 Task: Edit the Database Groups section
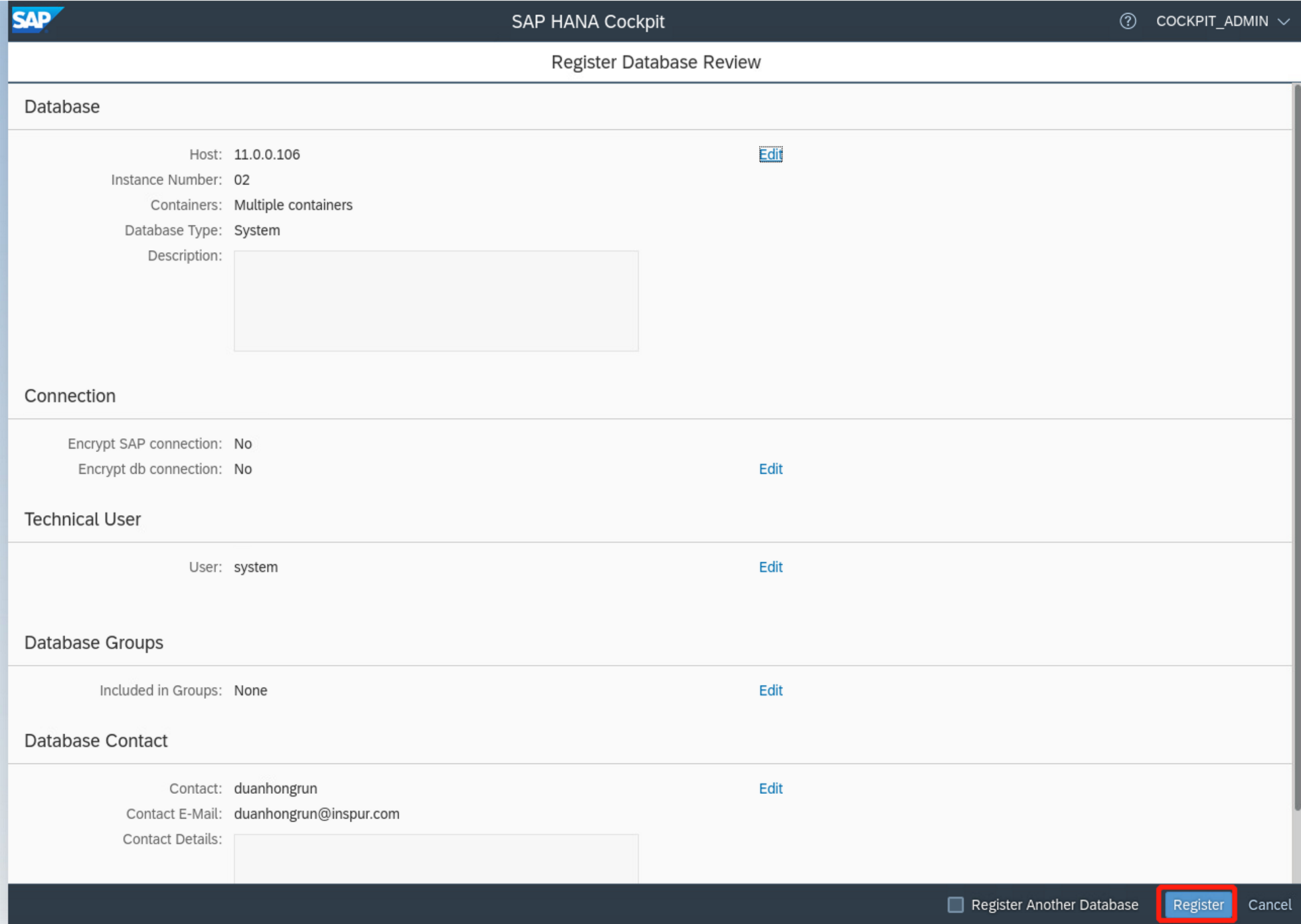770,691
